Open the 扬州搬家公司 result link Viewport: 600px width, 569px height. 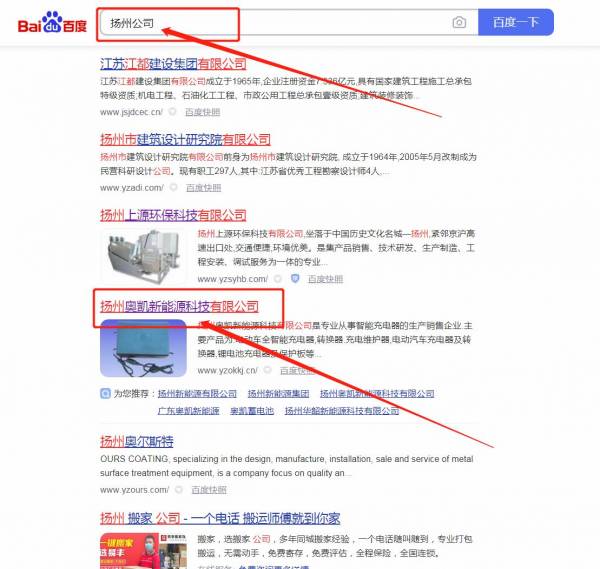pyautogui.click(x=220, y=518)
